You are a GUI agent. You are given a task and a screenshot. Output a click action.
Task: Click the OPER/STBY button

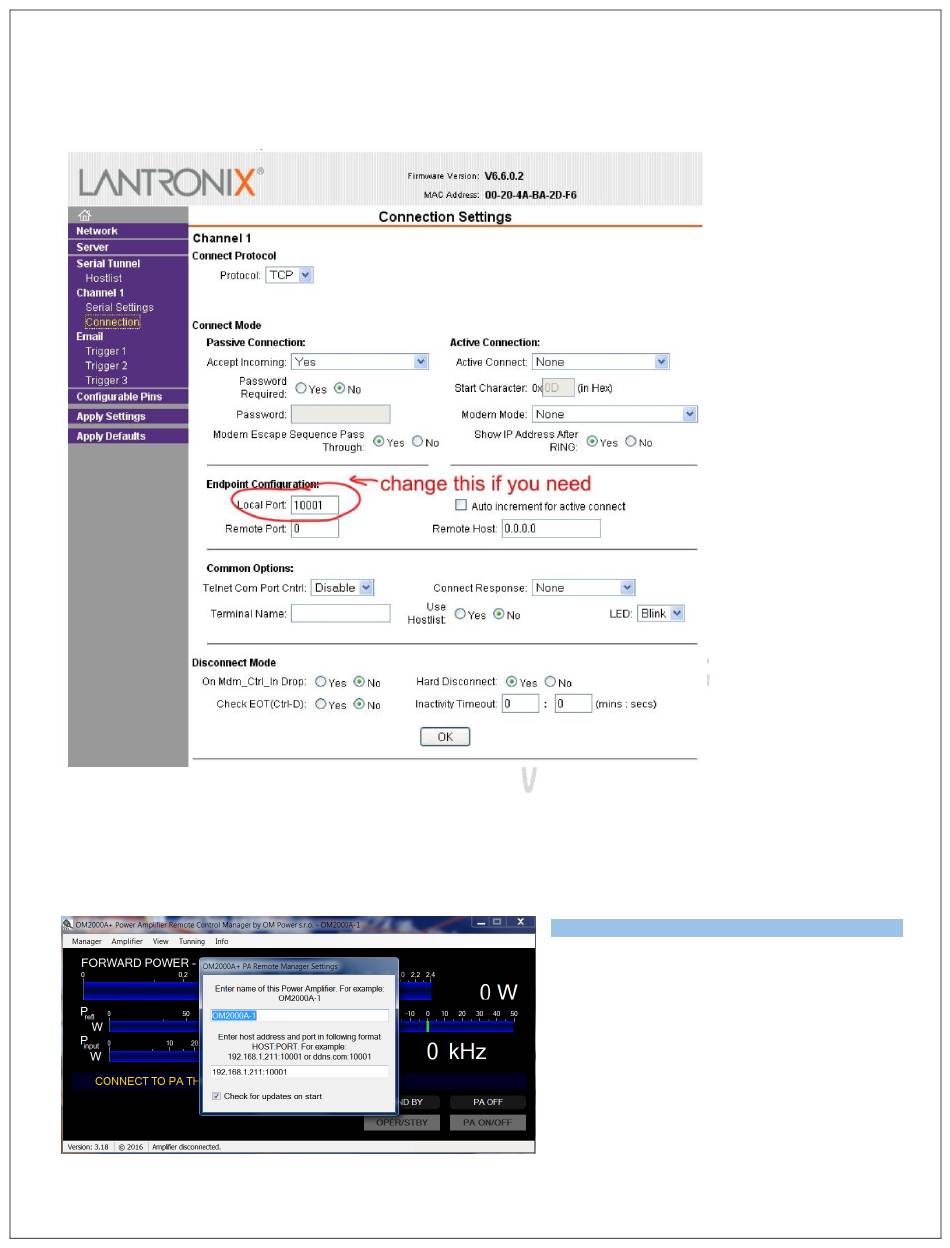(x=402, y=1122)
